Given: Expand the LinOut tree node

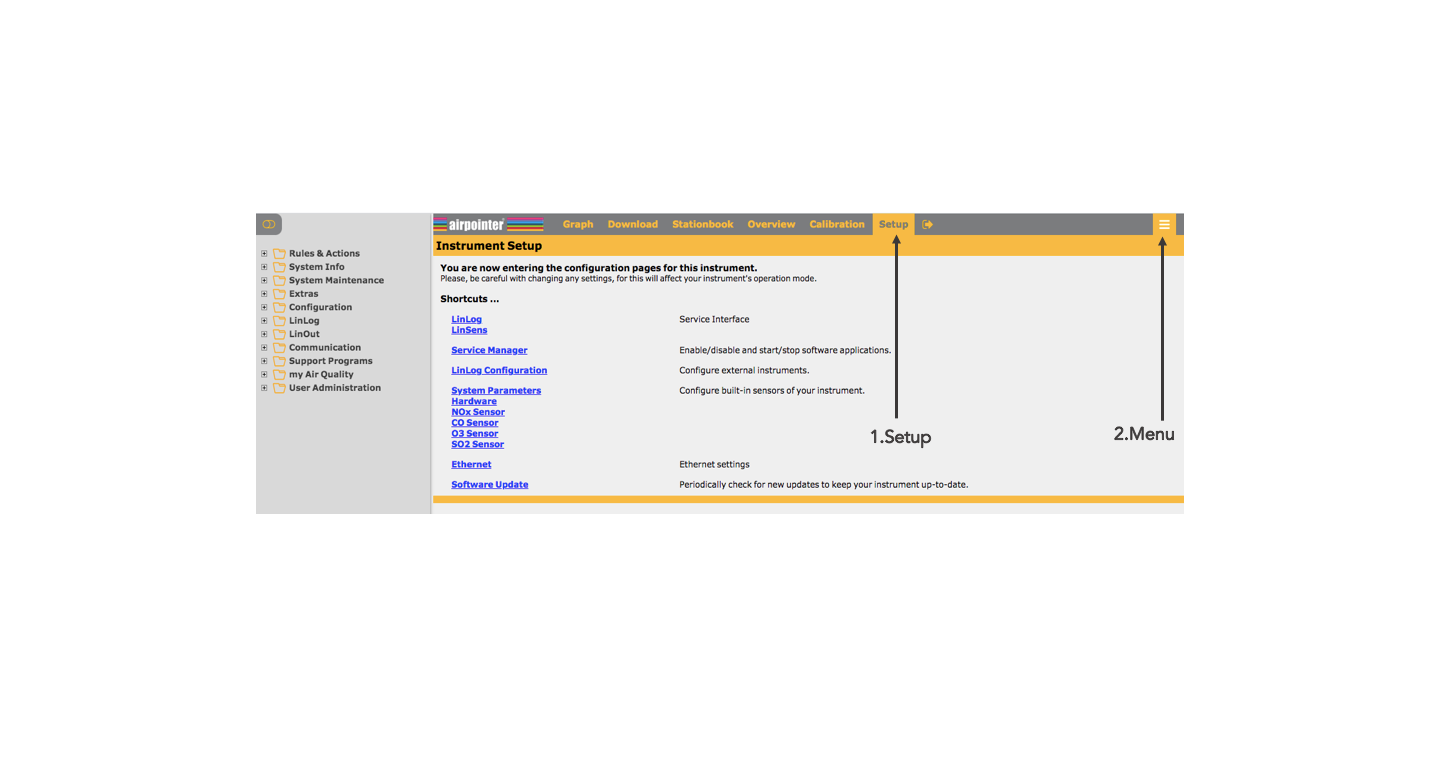Looking at the screenshot, I should pos(264,334).
